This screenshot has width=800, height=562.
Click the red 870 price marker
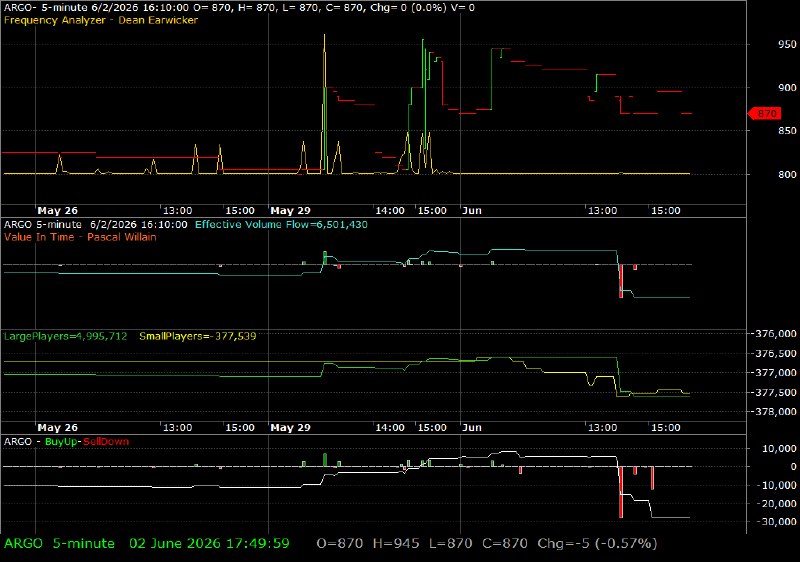click(x=764, y=113)
